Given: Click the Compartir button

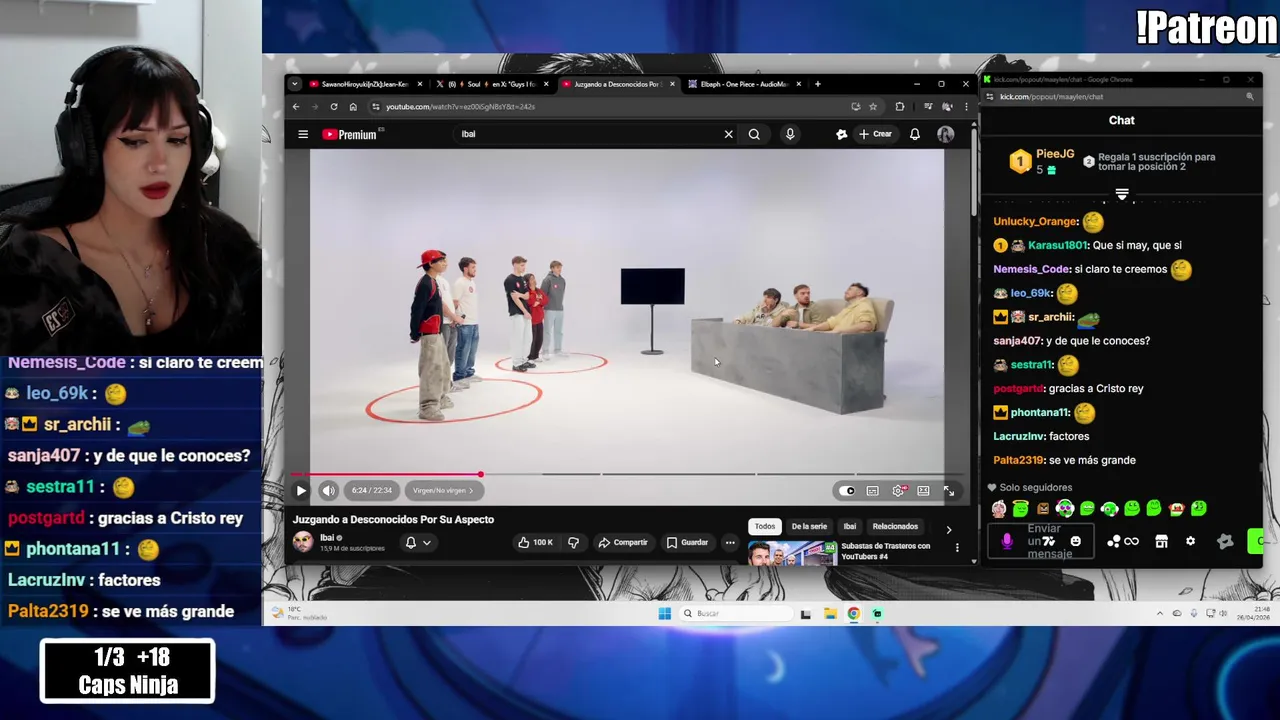Looking at the screenshot, I should click(623, 542).
